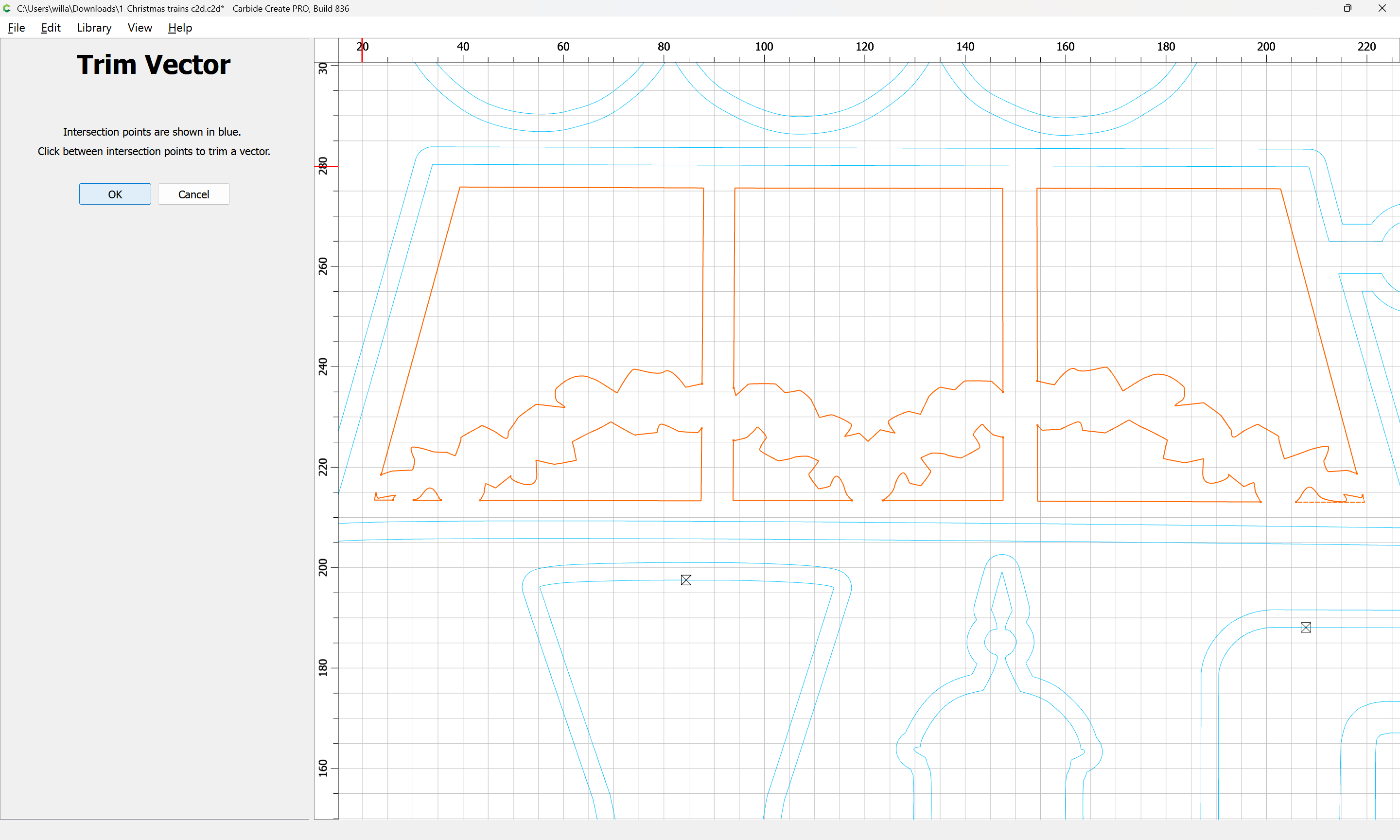
Task: Open the Help menu
Action: pos(180,28)
